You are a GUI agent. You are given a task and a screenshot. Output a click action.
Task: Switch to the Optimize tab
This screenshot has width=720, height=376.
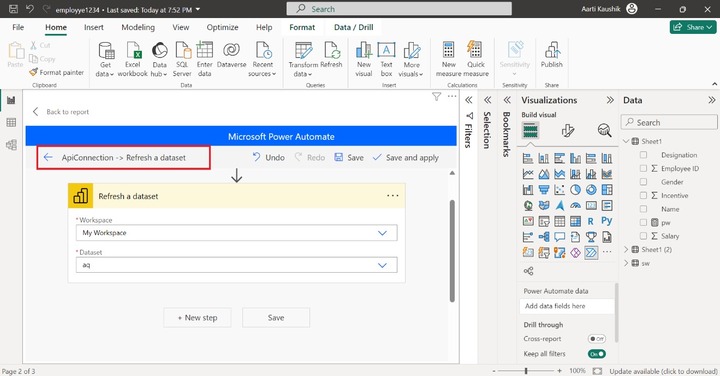point(222,28)
